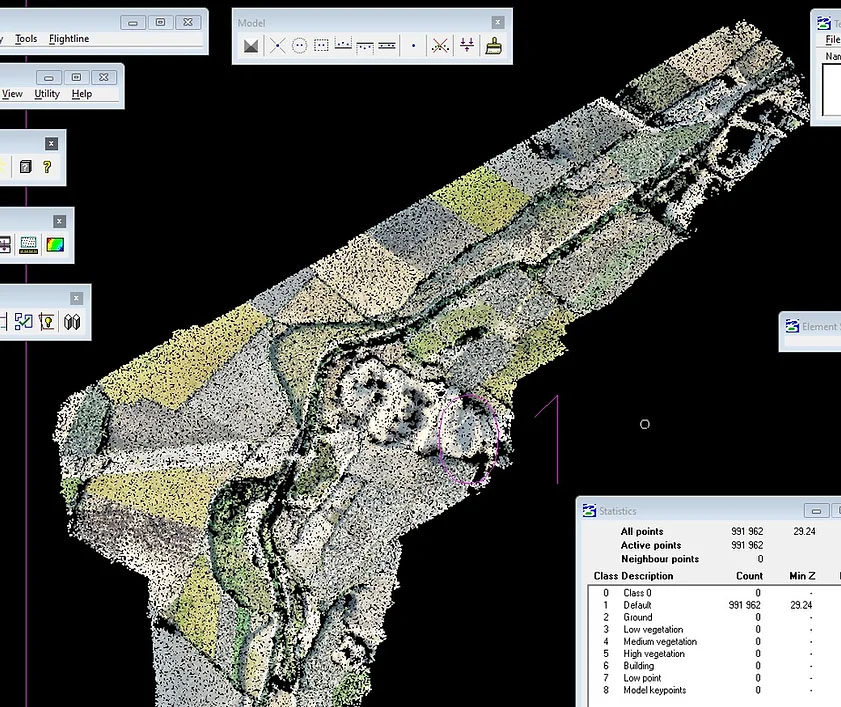Click the light bulb icon
This screenshot has height=707, width=841.
[46, 322]
